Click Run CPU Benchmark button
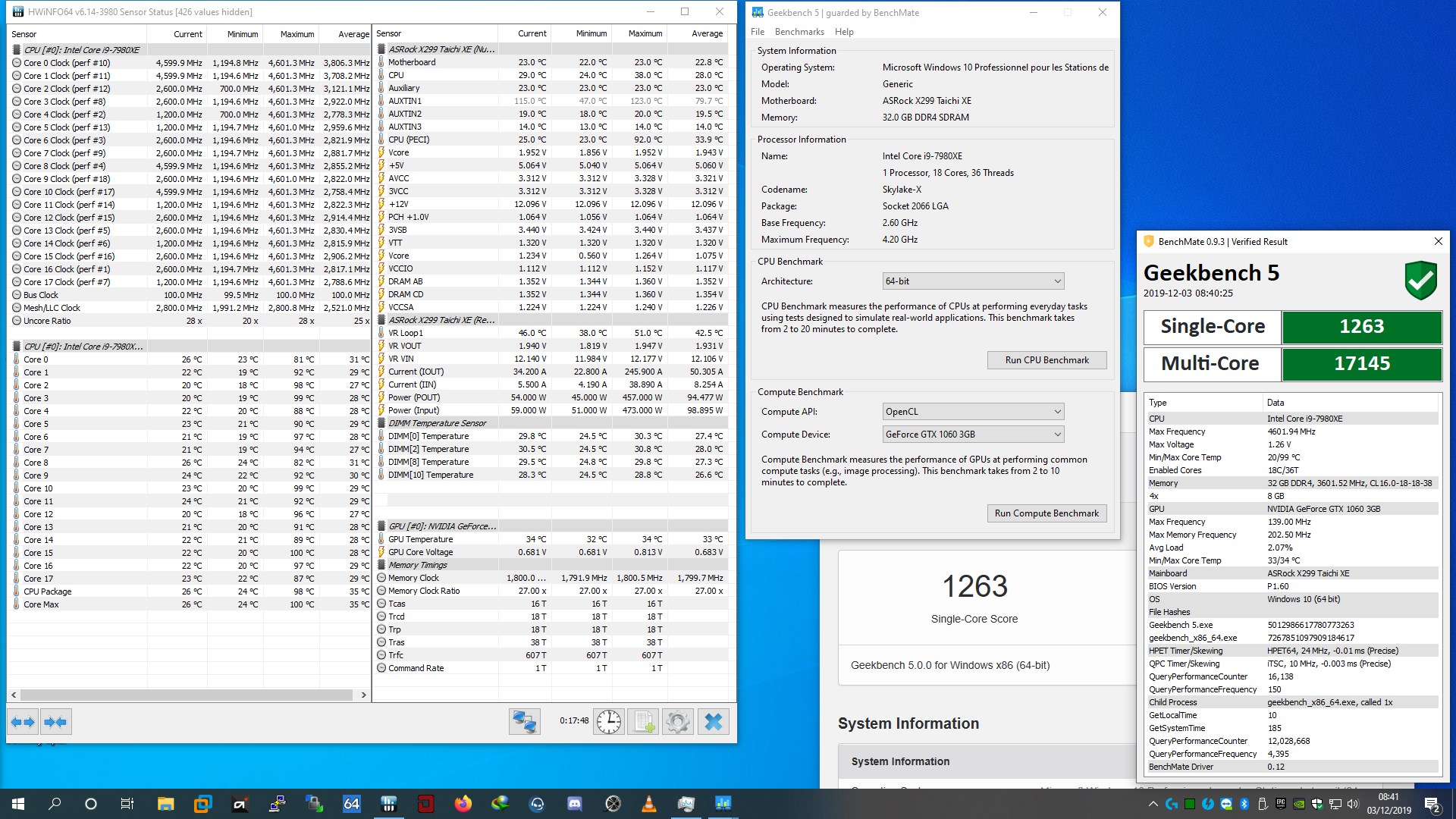This screenshot has height=819, width=1456. pos(1046,360)
